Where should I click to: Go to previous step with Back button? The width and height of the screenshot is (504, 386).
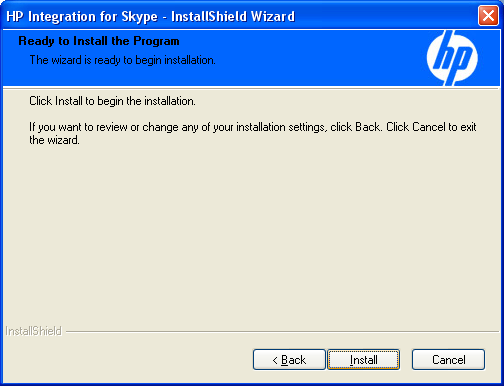tap(289, 360)
